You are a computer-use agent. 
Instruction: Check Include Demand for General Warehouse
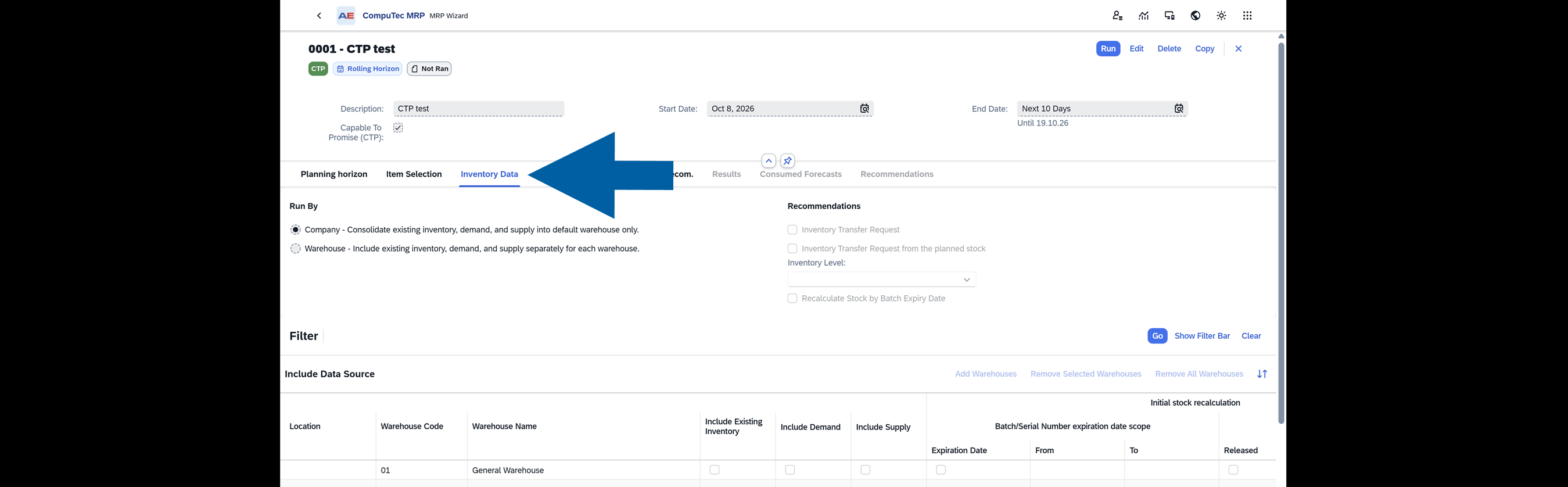tap(790, 470)
